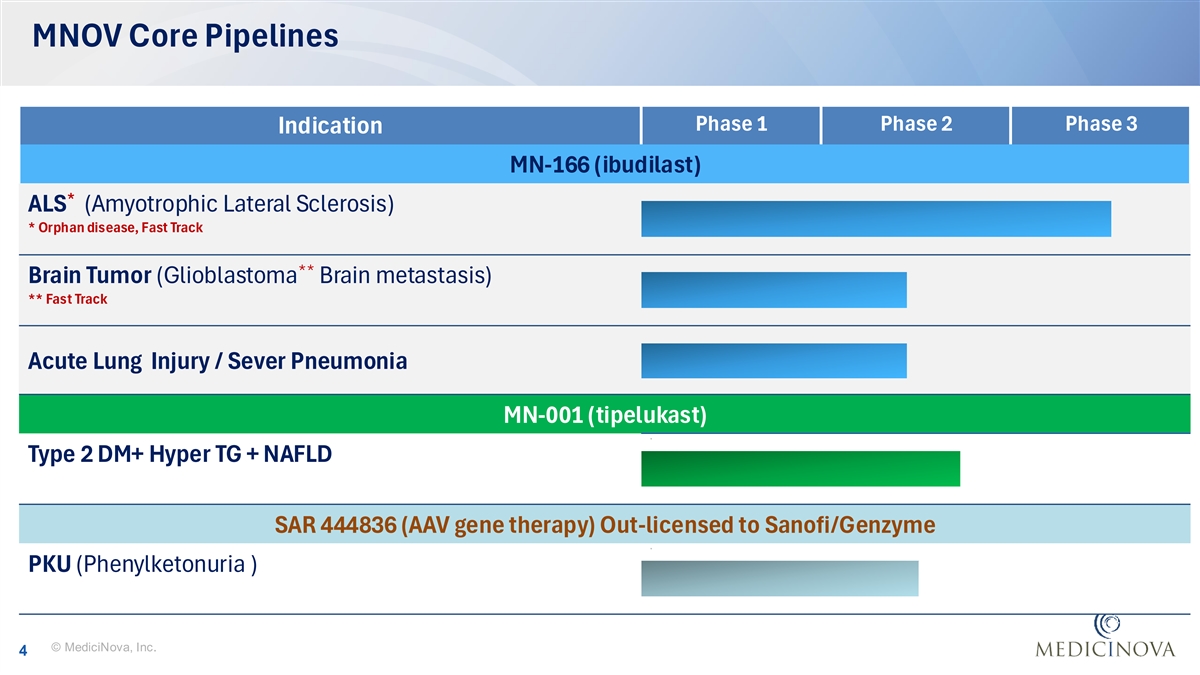
Task: Select the Phase 2 column header
Action: pyautogui.click(x=916, y=124)
